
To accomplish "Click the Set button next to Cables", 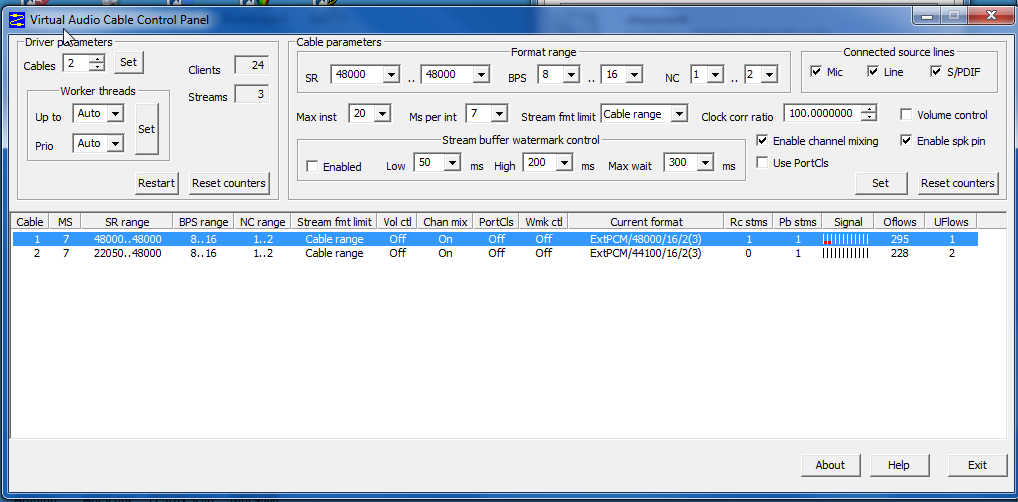I will pyautogui.click(x=129, y=62).
